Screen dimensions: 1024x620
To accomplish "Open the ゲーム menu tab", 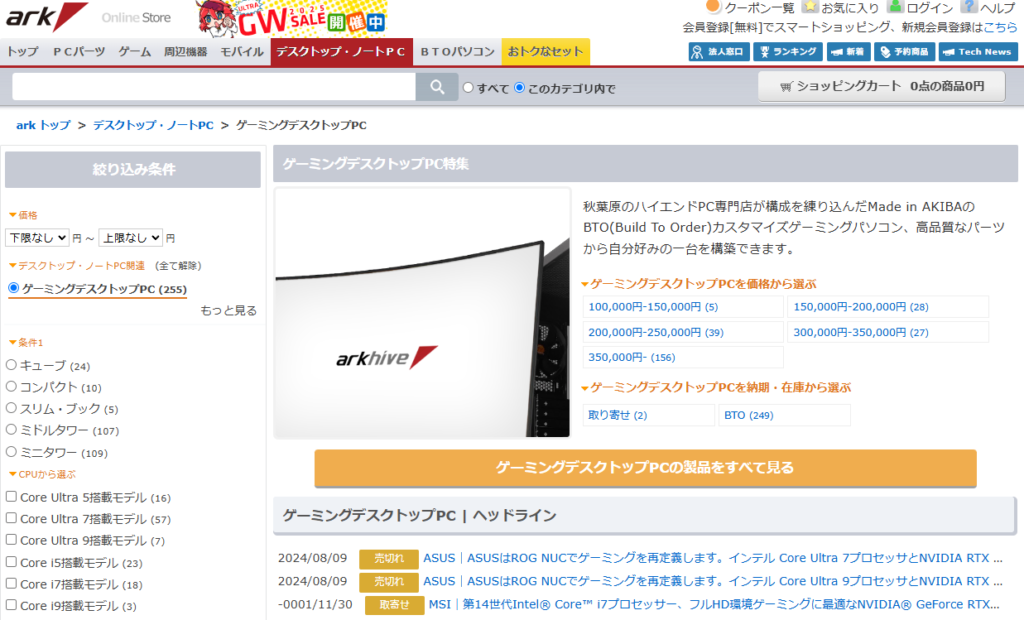I will coord(135,52).
